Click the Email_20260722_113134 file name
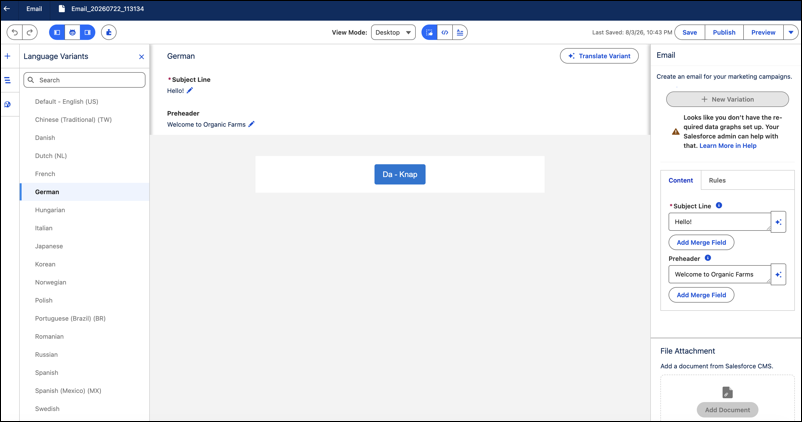The image size is (802, 422). click(x=107, y=9)
